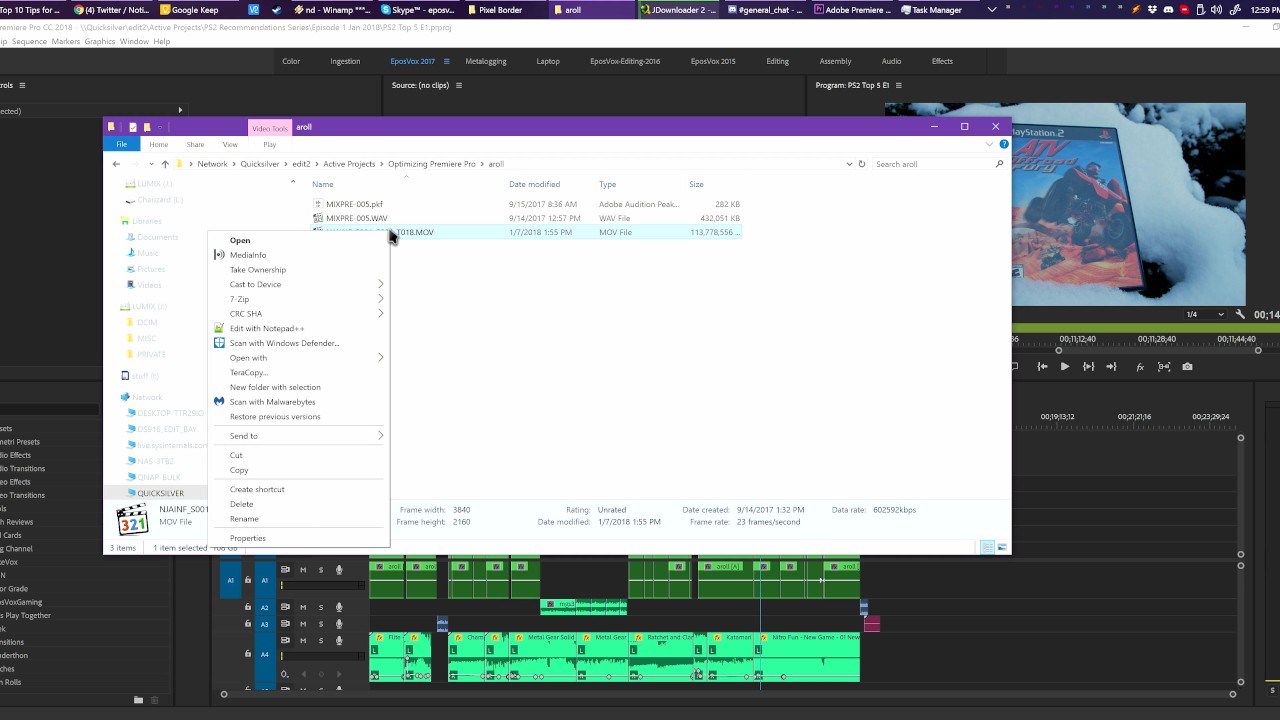Click the Export Frame camera icon
The height and width of the screenshot is (720, 1280).
click(x=1187, y=367)
